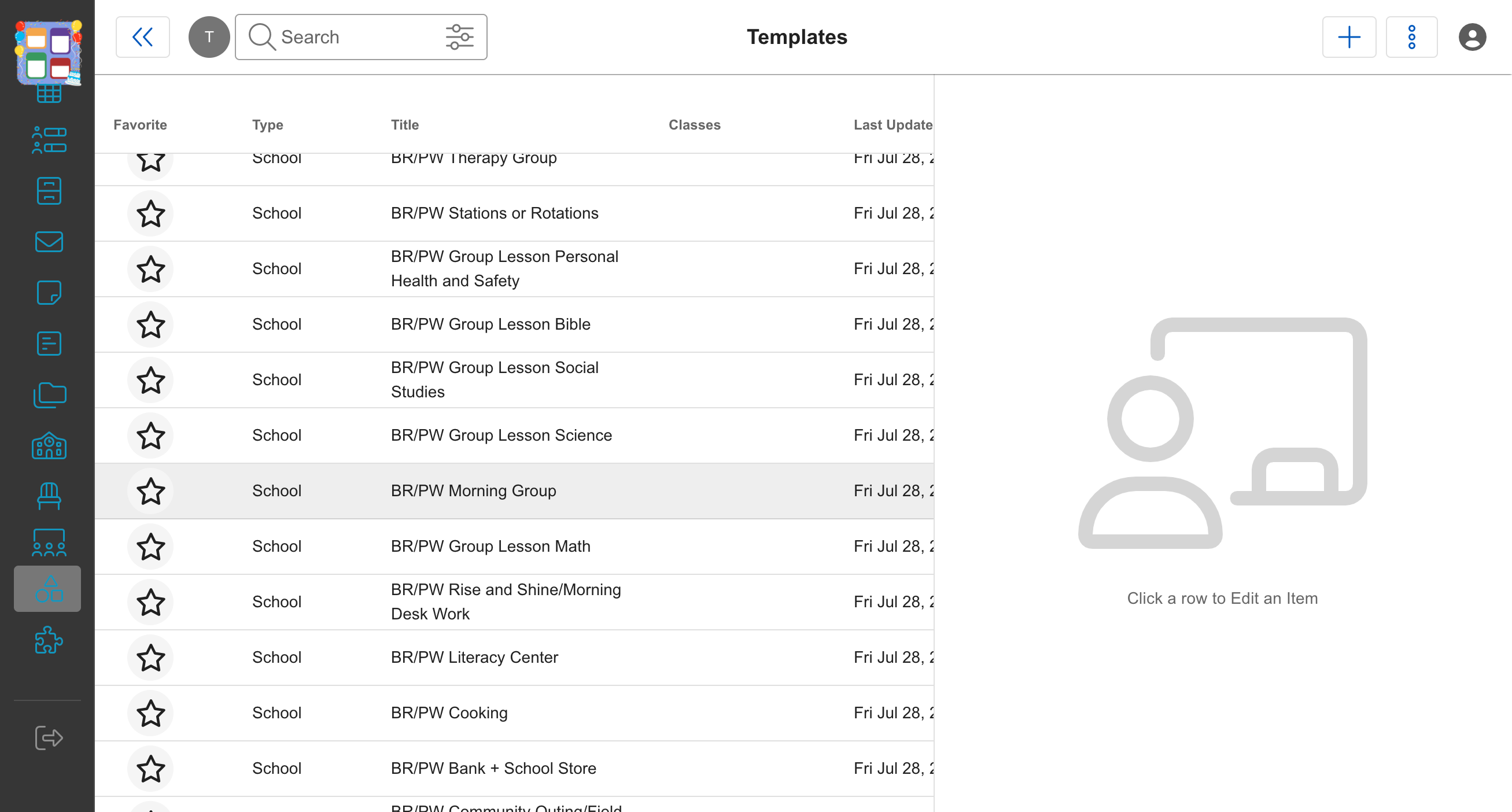
Task: Open the school building icon in sidebar
Action: 49,446
